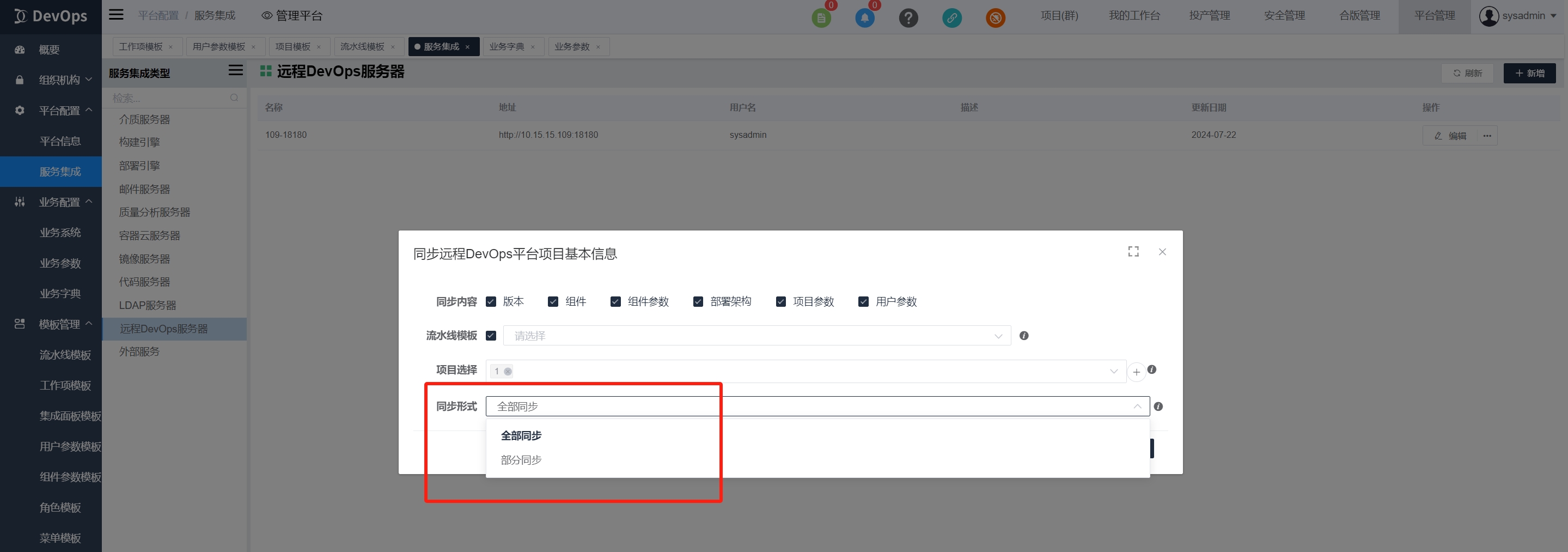Toggle the 组件参数 checkbox
Viewport: 1568px width, 552px height.
click(615, 301)
